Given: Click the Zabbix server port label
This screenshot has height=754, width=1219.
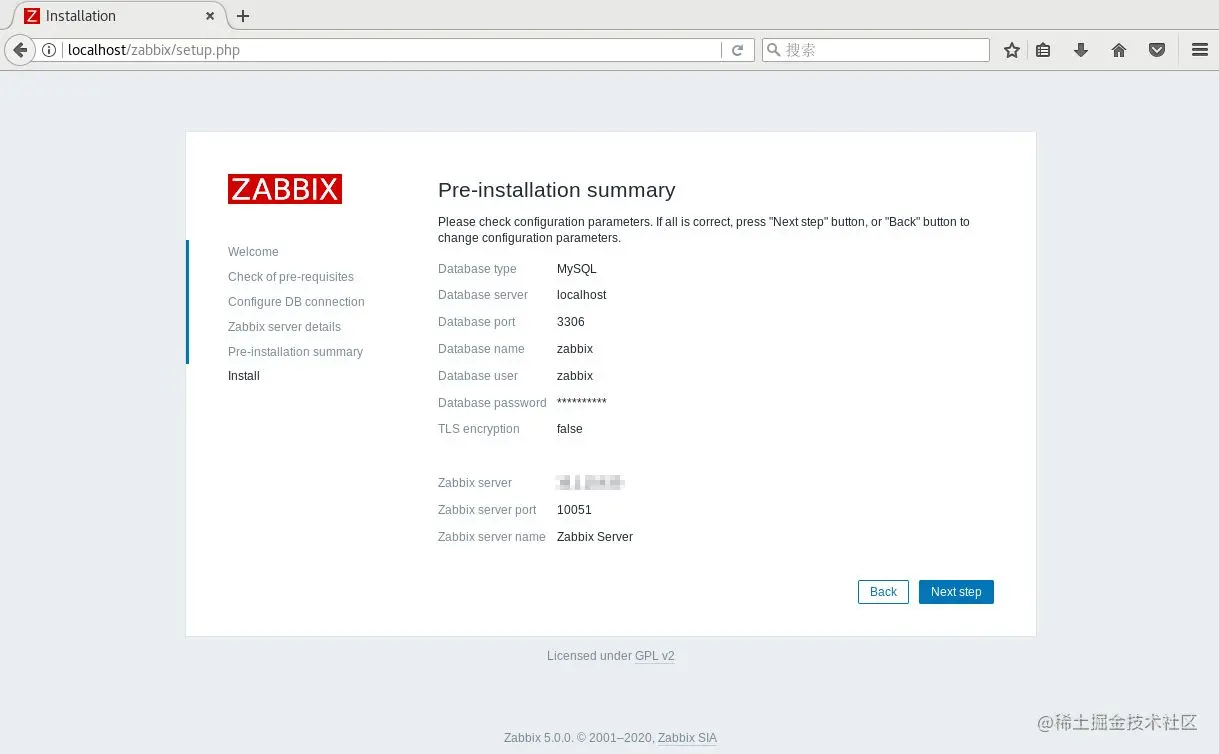Looking at the screenshot, I should [487, 510].
